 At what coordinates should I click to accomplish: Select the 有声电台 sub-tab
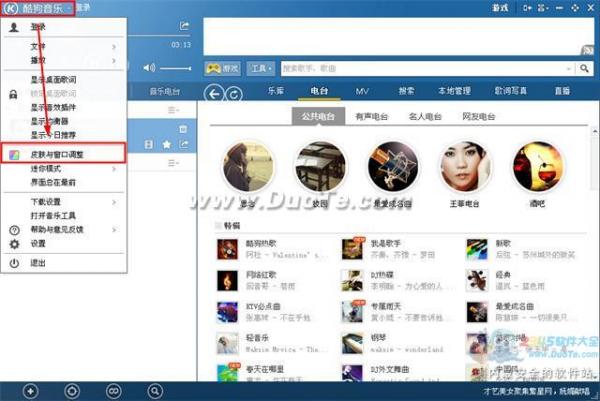click(x=371, y=117)
